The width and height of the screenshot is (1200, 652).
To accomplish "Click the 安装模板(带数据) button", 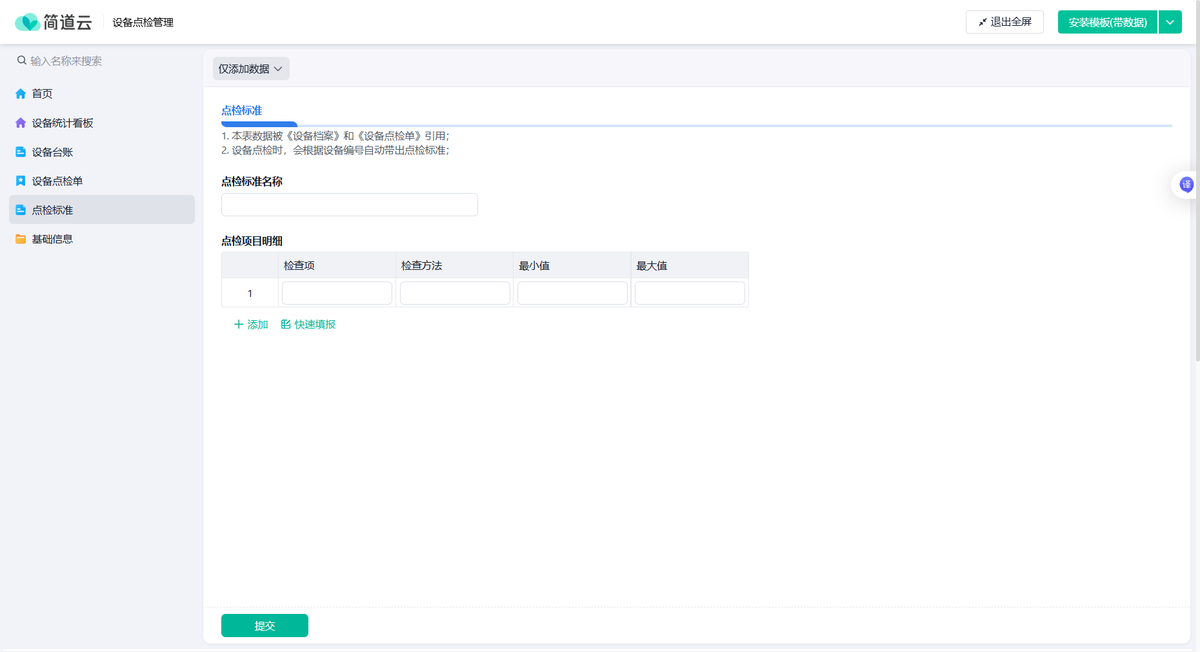I will click(x=1107, y=22).
